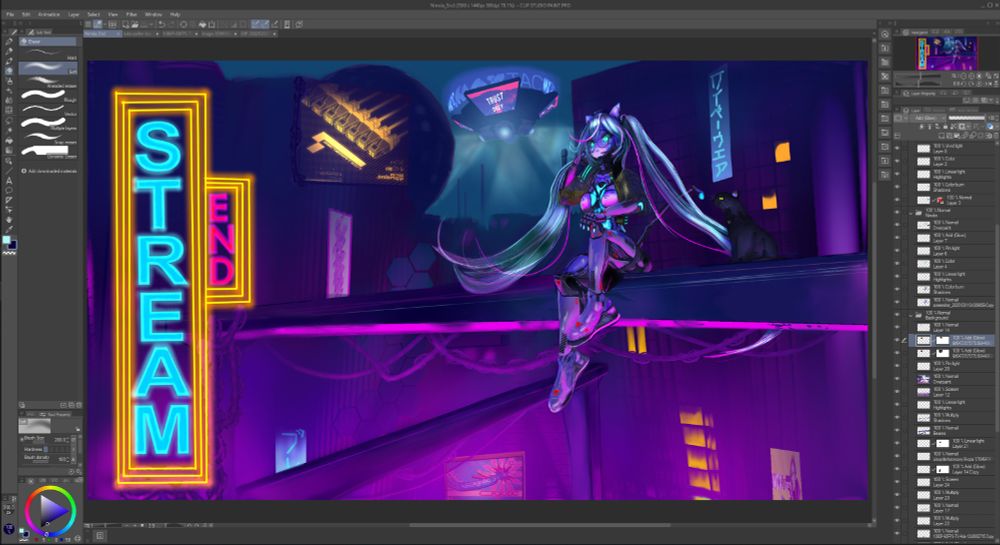This screenshot has width=1000, height=545.
Task: Hide Normal Layer 17
Action: (x=897, y=507)
